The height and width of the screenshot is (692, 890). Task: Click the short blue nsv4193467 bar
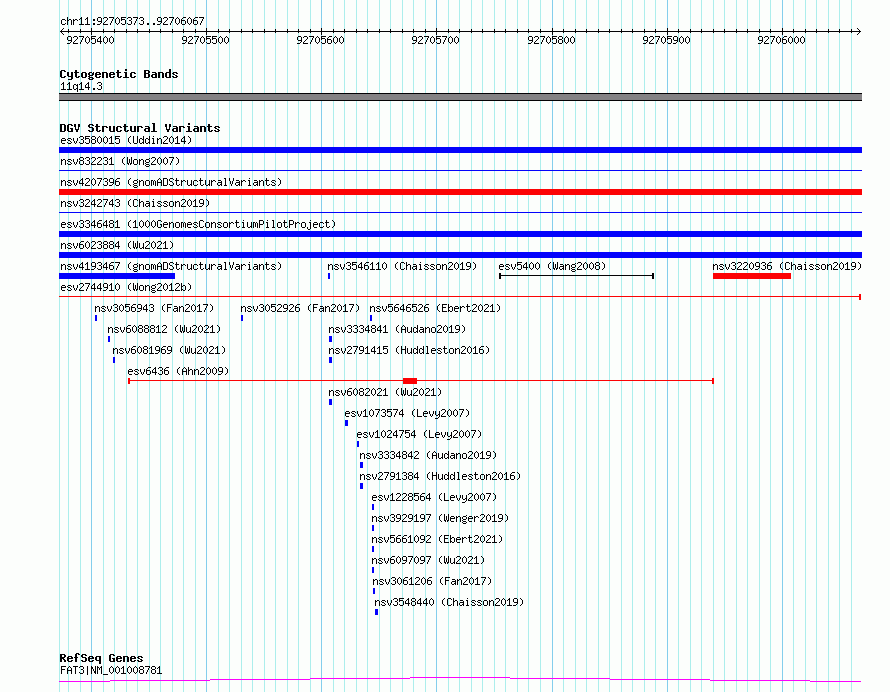117,276
